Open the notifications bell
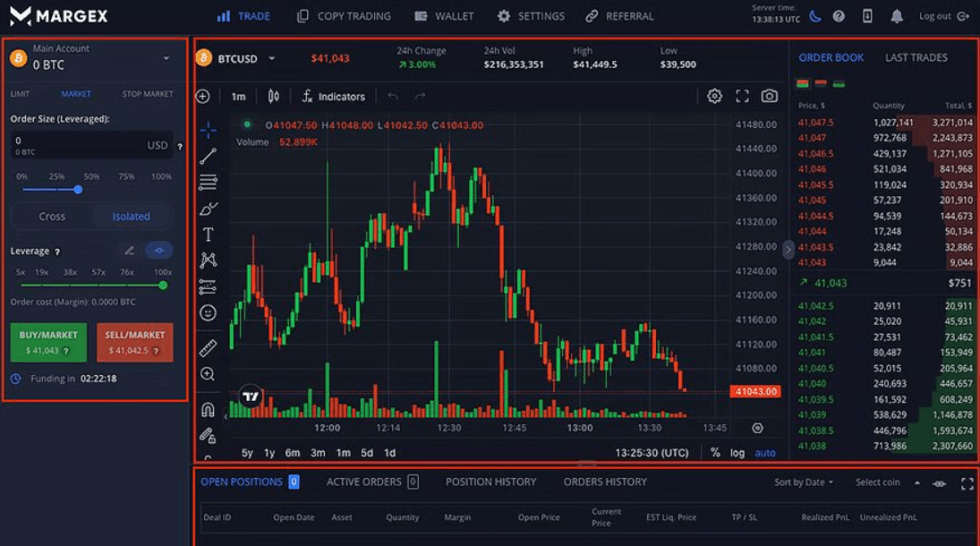Screen dimensions: 980x546 coord(896,16)
